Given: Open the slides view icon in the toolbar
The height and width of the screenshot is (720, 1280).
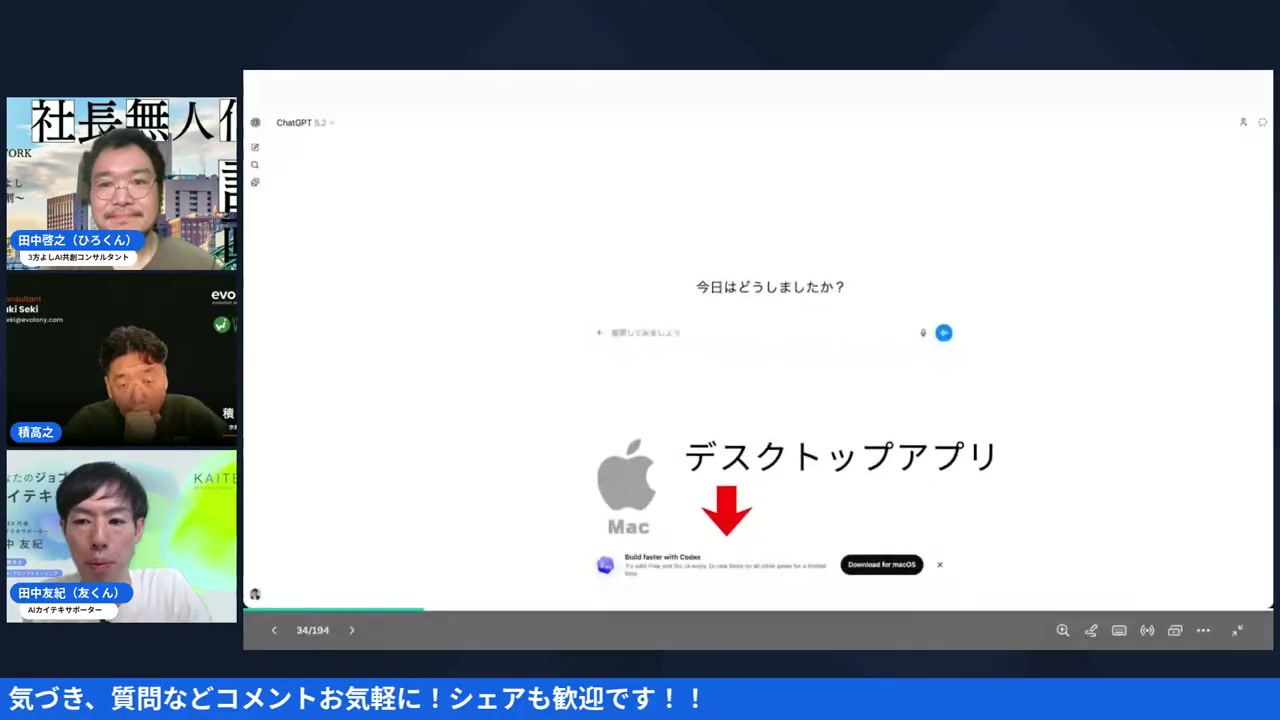Looking at the screenshot, I should coord(1175,630).
